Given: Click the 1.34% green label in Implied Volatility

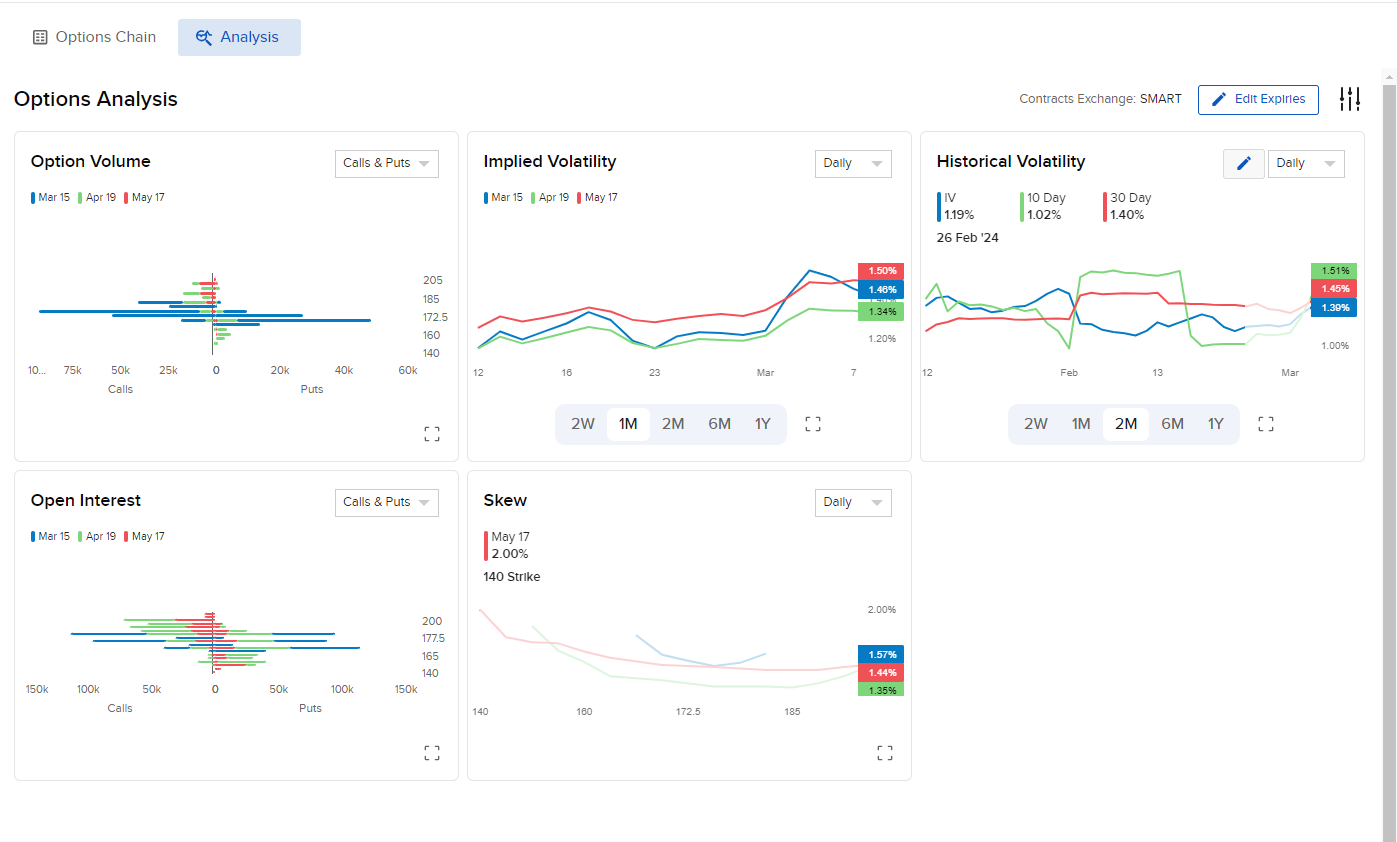Looking at the screenshot, I should point(881,312).
